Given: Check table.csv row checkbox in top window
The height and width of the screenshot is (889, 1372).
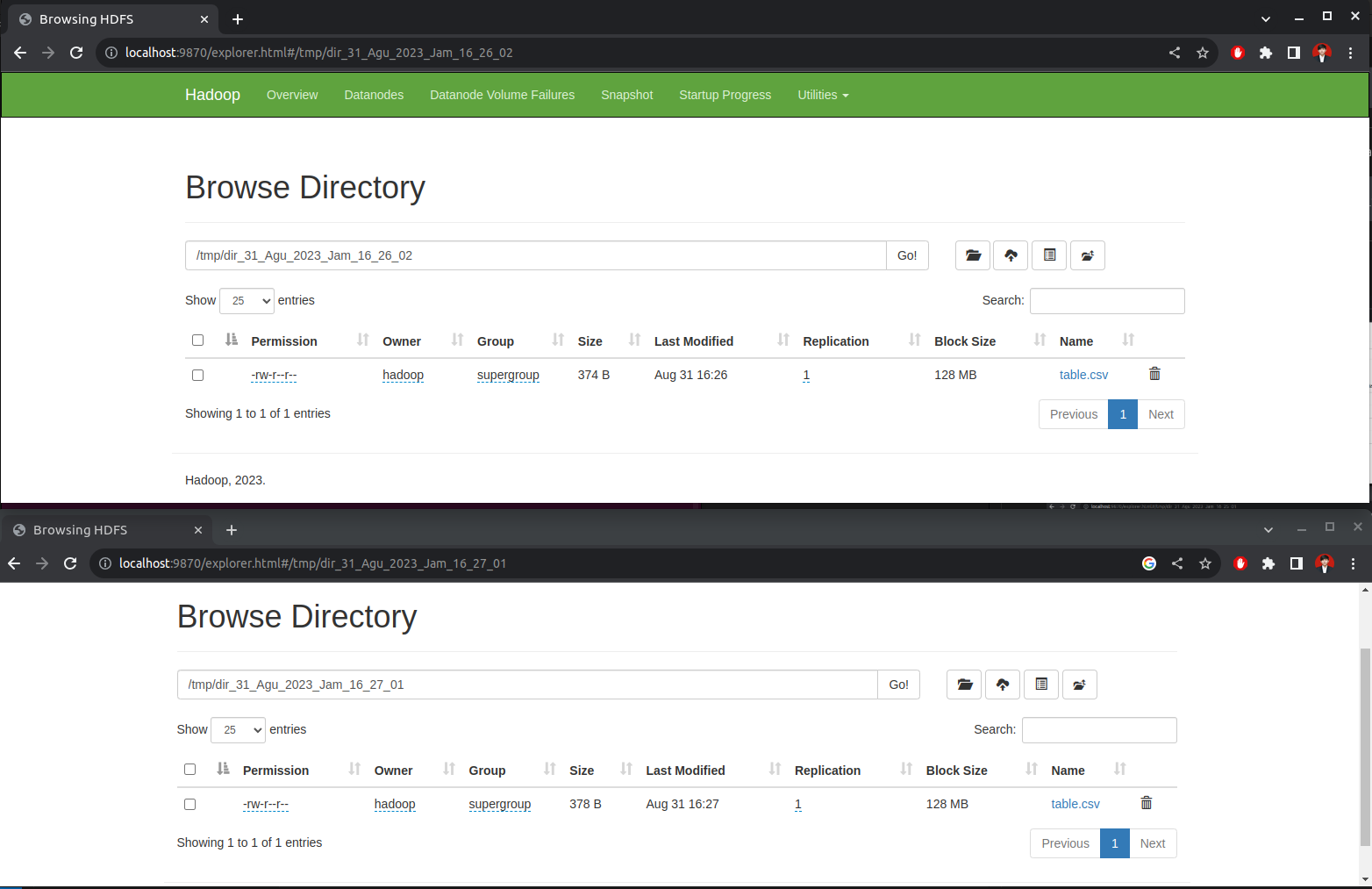Looking at the screenshot, I should pos(197,375).
